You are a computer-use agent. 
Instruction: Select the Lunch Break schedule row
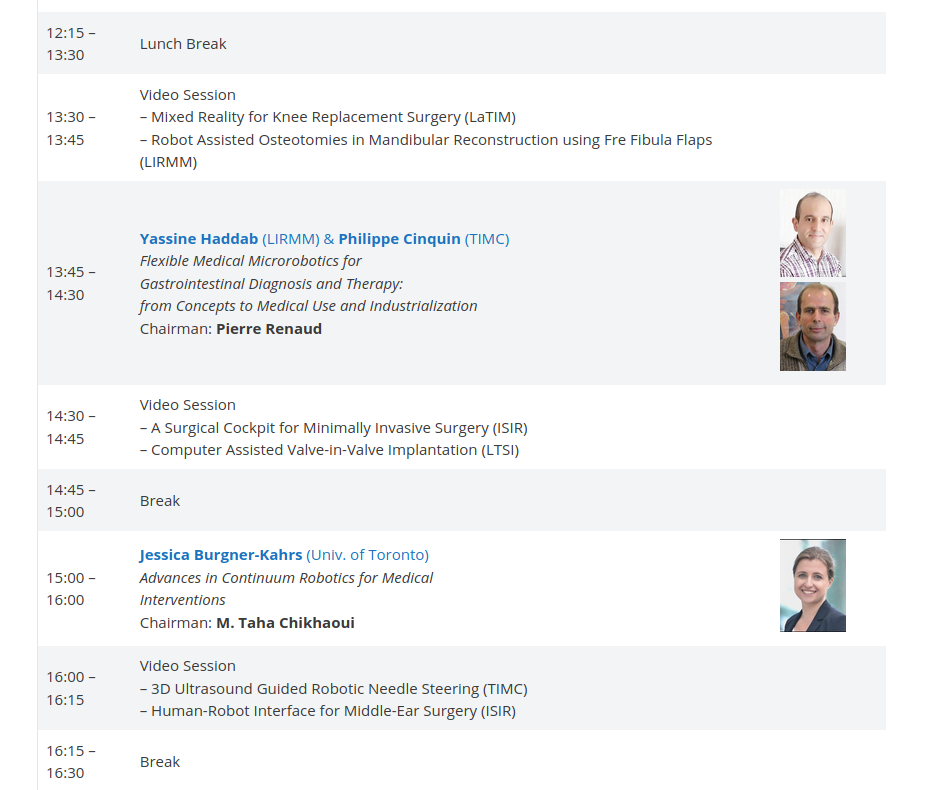(x=461, y=43)
